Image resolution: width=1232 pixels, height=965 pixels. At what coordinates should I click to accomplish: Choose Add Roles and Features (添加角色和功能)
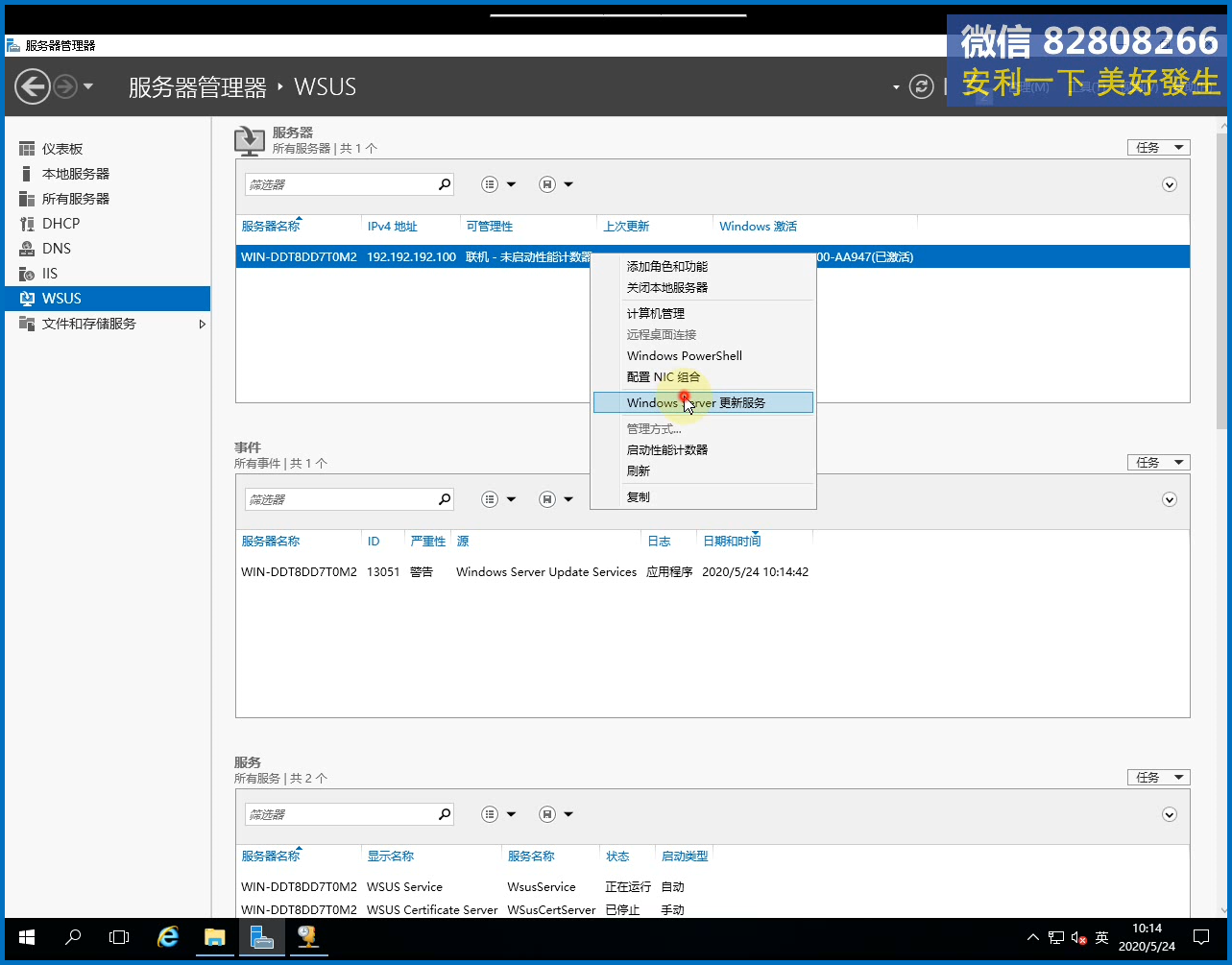click(703, 266)
